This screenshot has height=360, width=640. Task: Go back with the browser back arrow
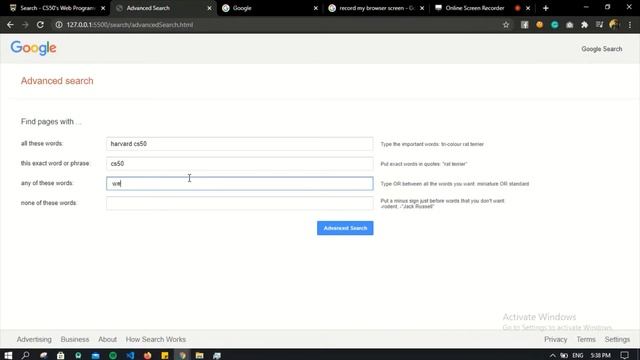[x=10, y=25]
